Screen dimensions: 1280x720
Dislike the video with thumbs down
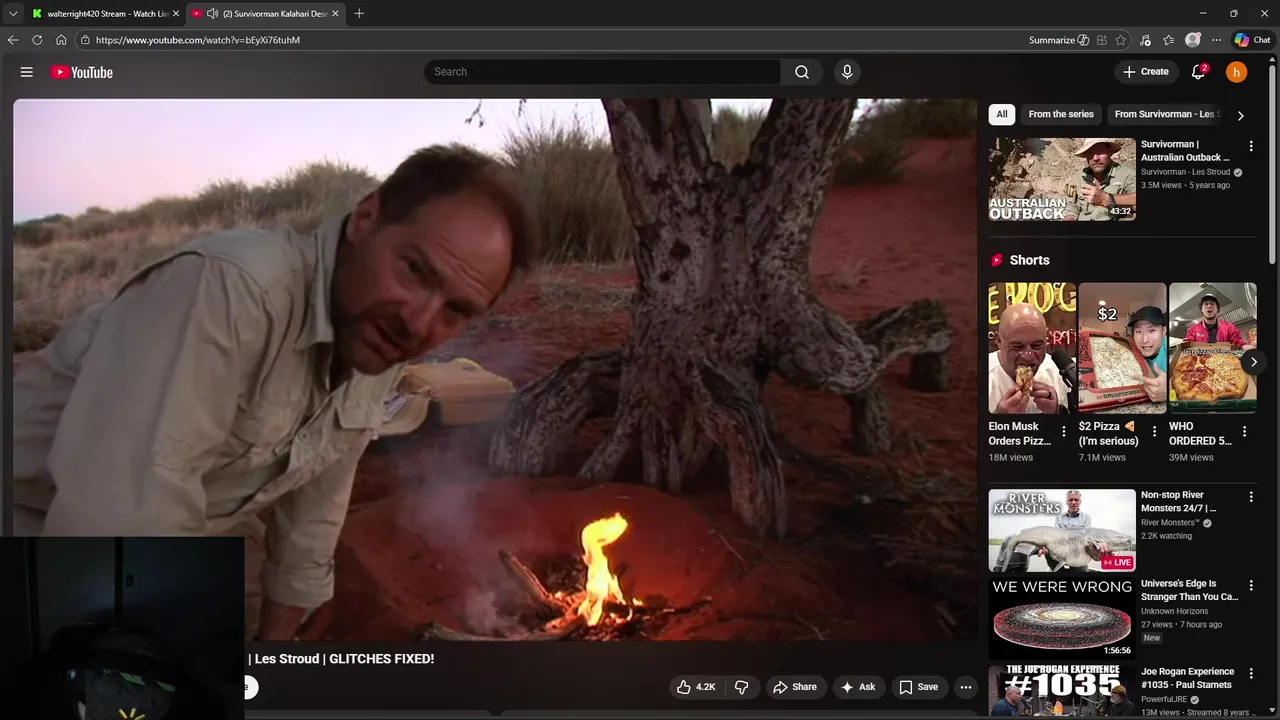point(741,687)
